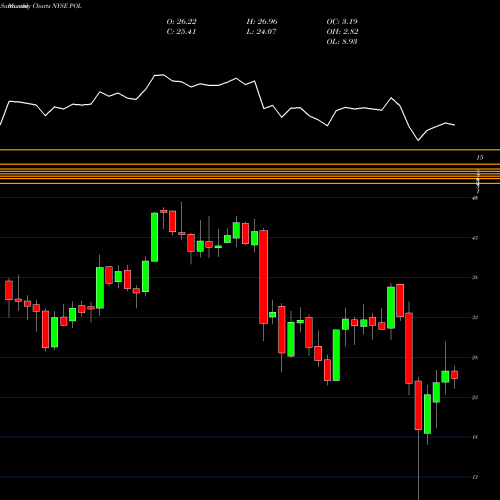Click the 'OL: 8.93' statistic

click(x=342, y=42)
